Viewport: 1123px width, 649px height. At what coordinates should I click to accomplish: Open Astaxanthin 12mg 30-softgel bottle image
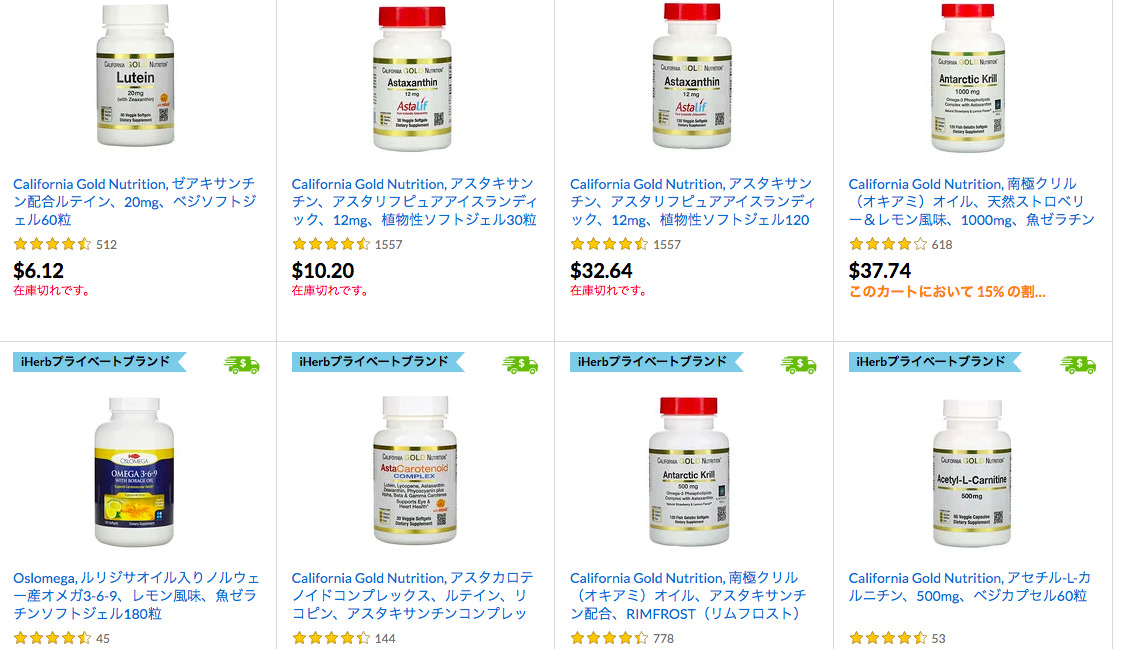[x=413, y=77]
